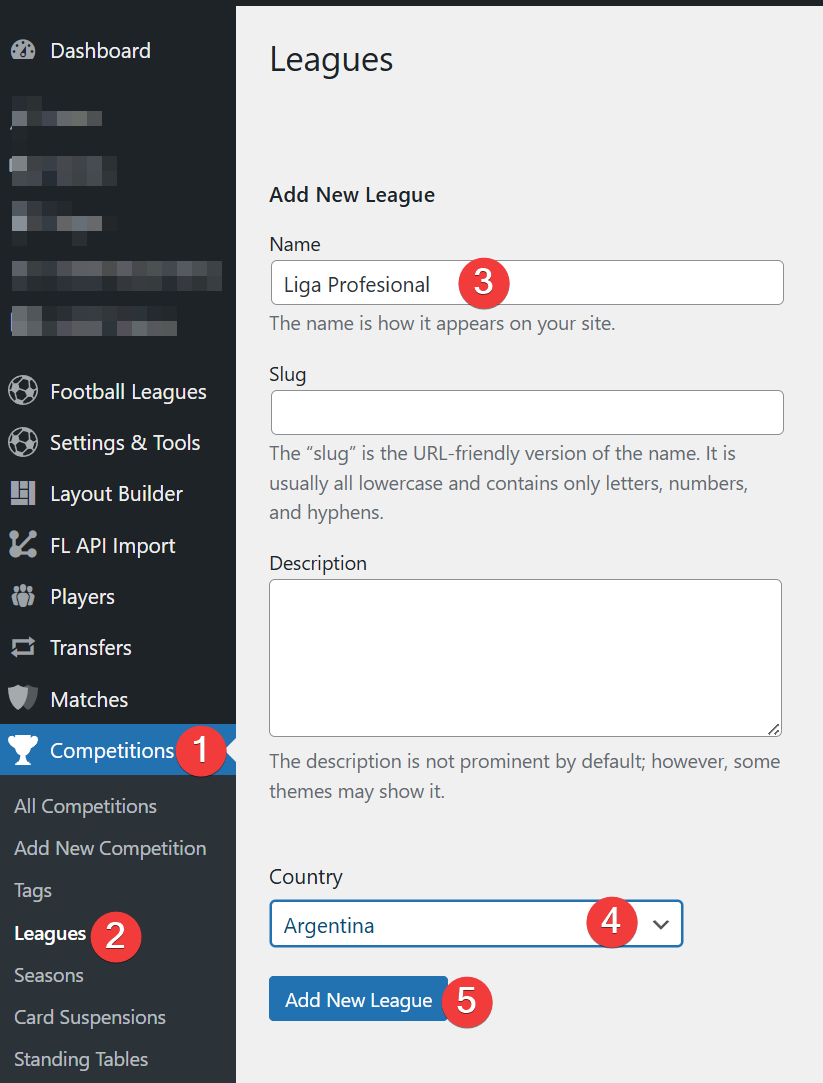The height and width of the screenshot is (1083, 823).
Task: Click the Players group icon
Action: click(x=23, y=595)
